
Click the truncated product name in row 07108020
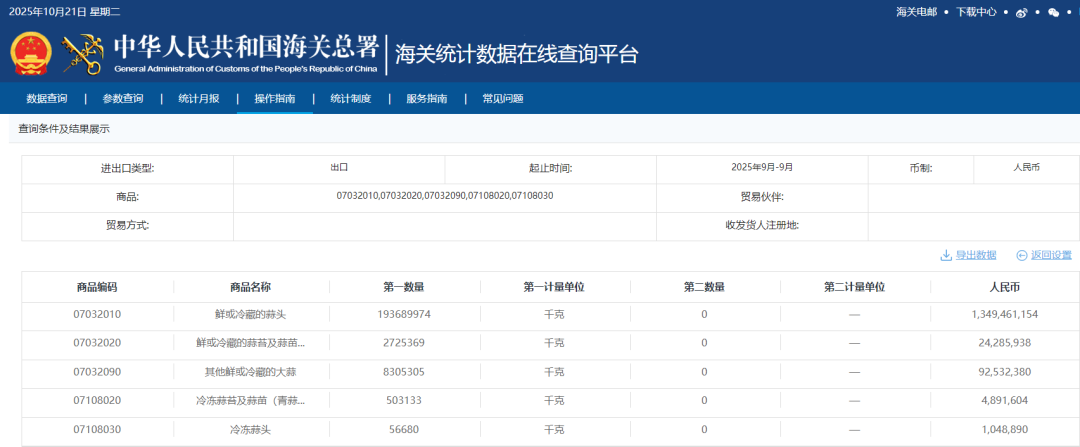250,401
